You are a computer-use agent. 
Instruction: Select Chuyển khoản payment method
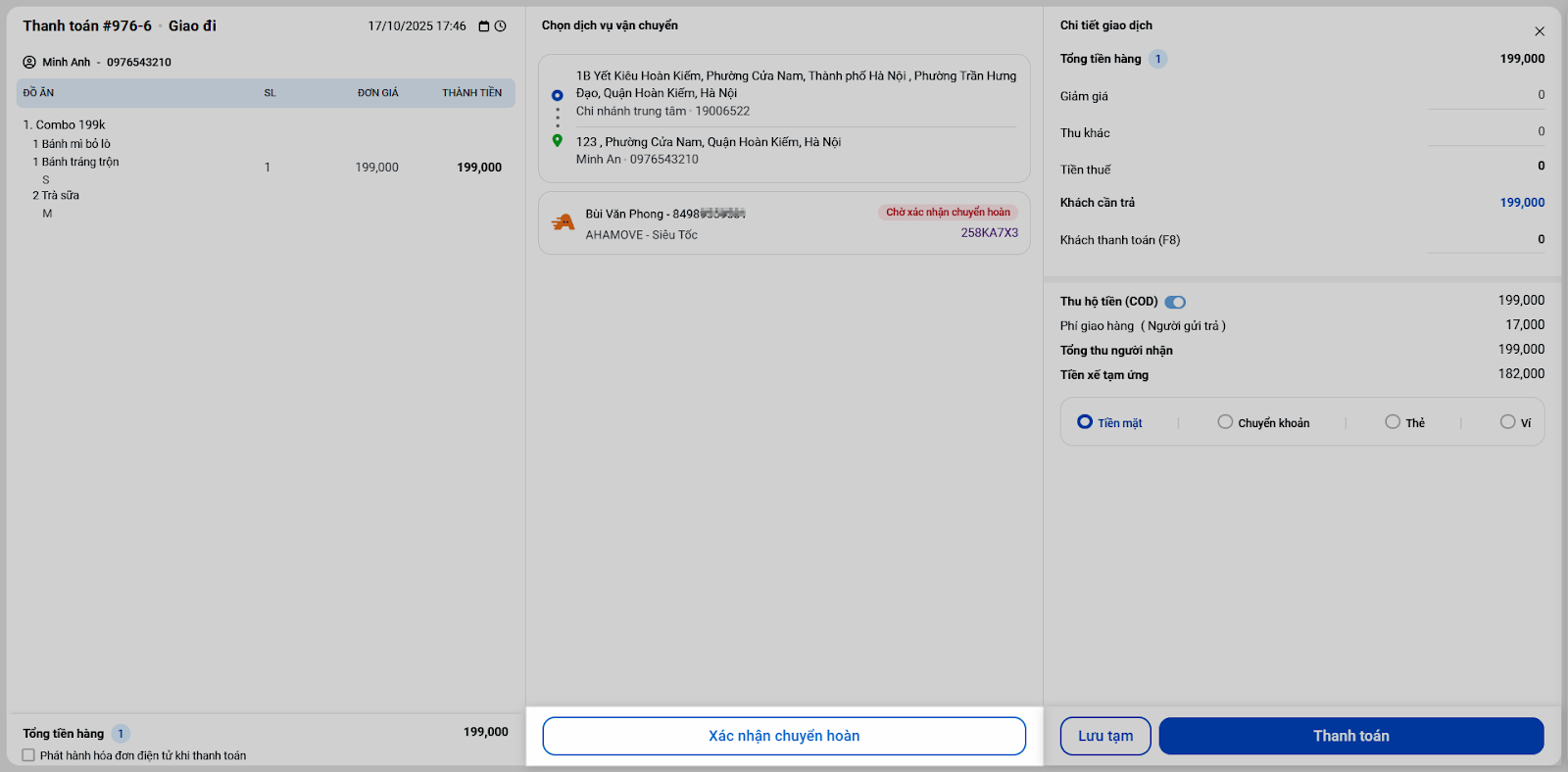[x=1263, y=422]
